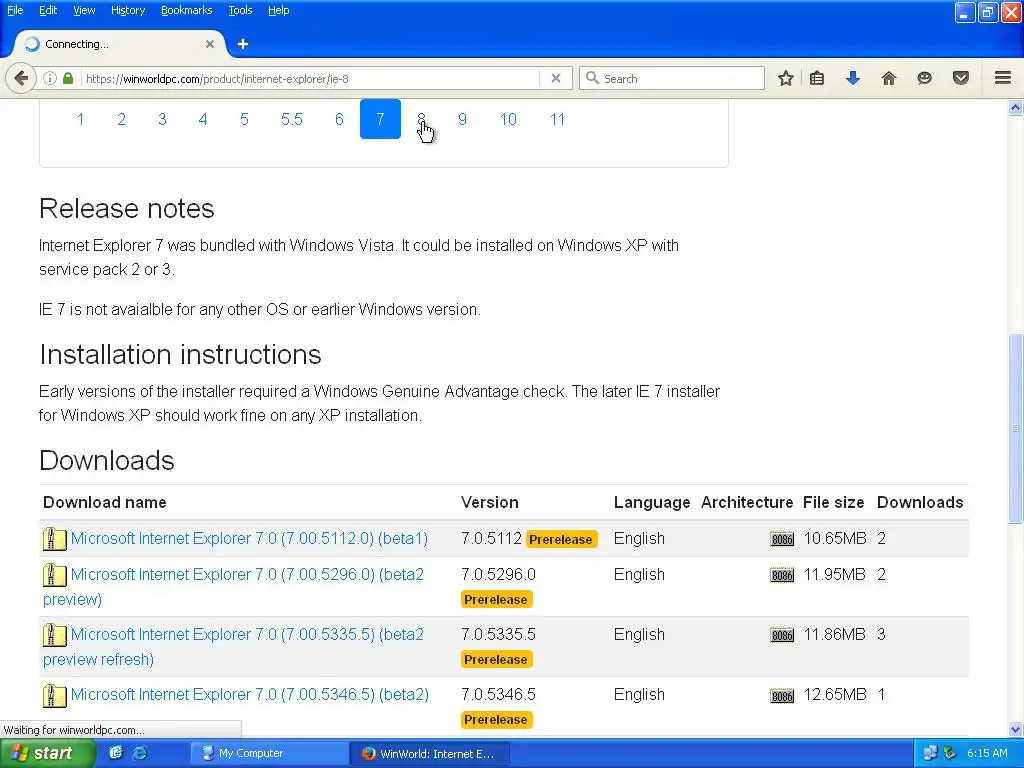Launch Internet Explorer from quick launch
This screenshot has height=768, width=1024.
140,753
